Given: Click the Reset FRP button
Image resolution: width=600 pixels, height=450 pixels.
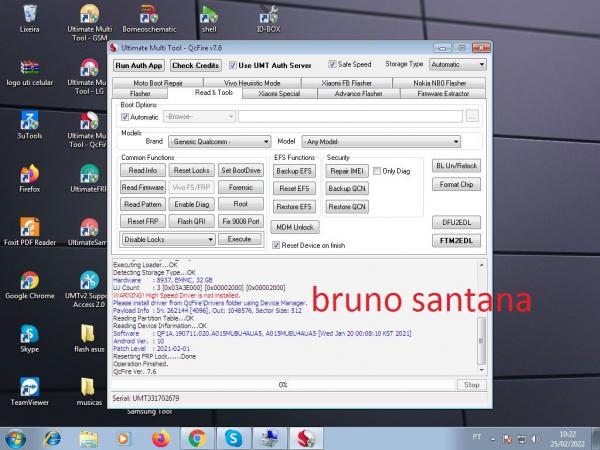Looking at the screenshot, I should (143, 221).
